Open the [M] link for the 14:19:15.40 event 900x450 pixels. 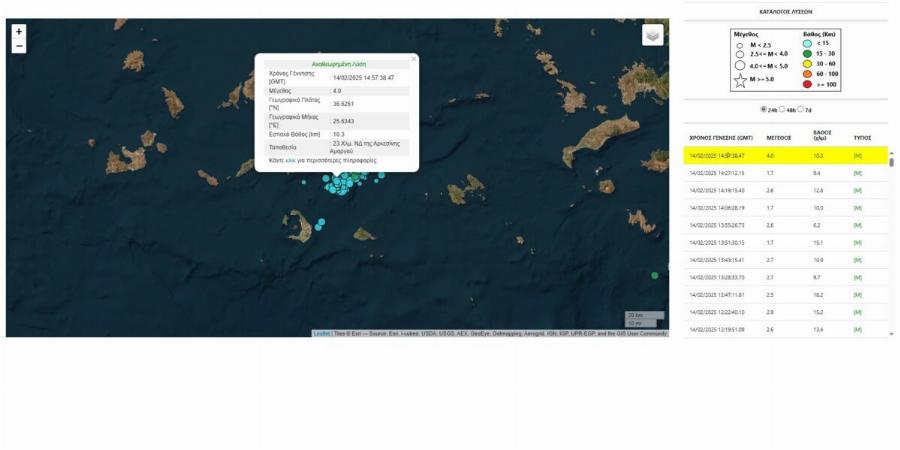pos(858,191)
